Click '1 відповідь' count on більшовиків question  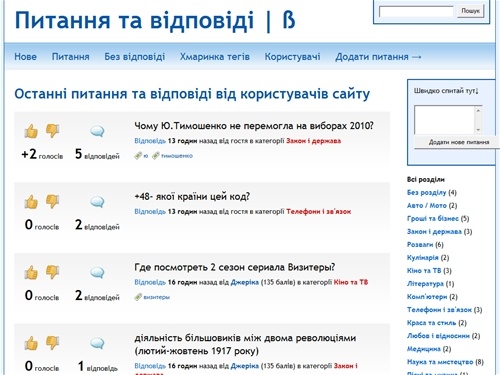97,366
